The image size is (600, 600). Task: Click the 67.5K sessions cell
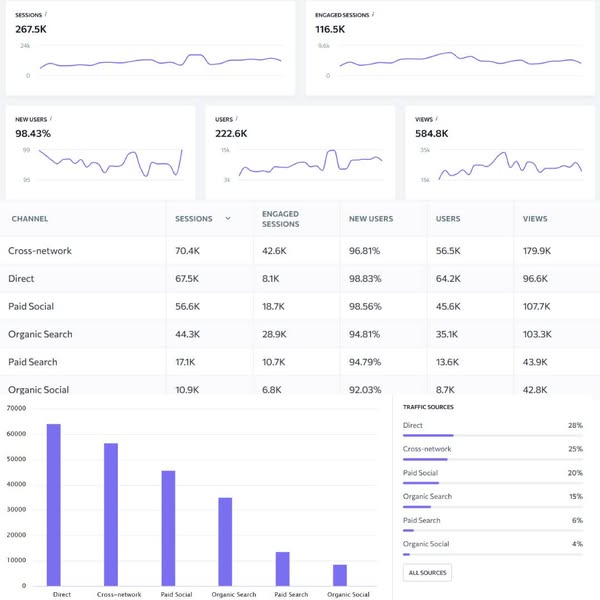[x=187, y=279]
